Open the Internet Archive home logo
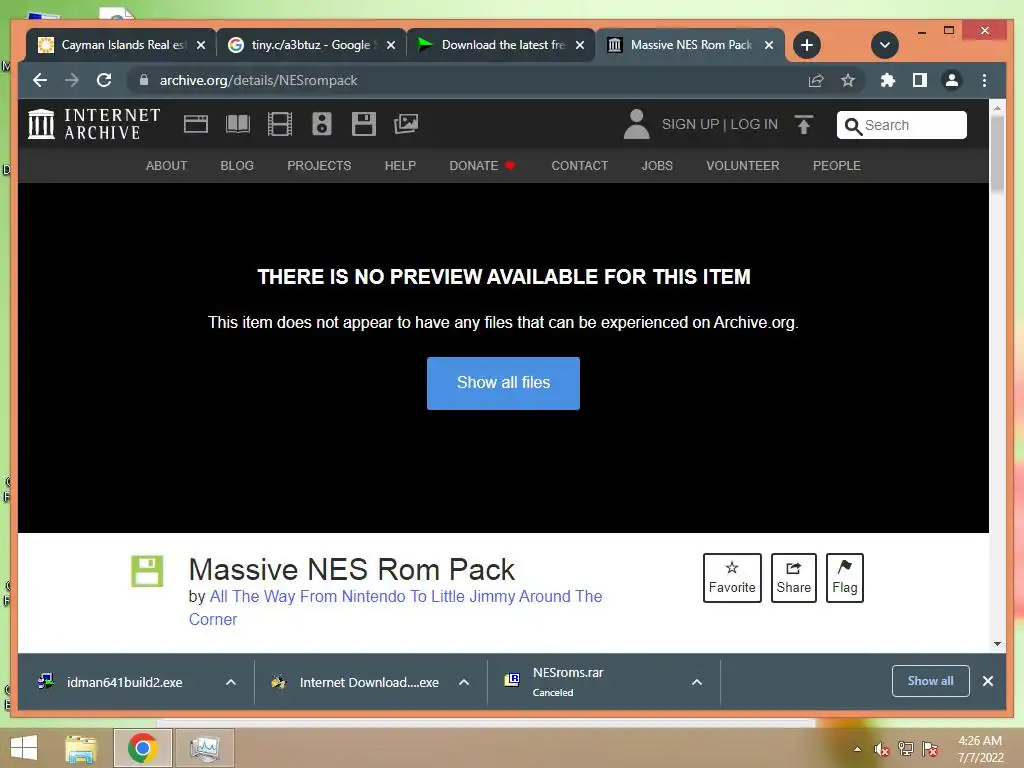The height and width of the screenshot is (768, 1024). [x=94, y=124]
